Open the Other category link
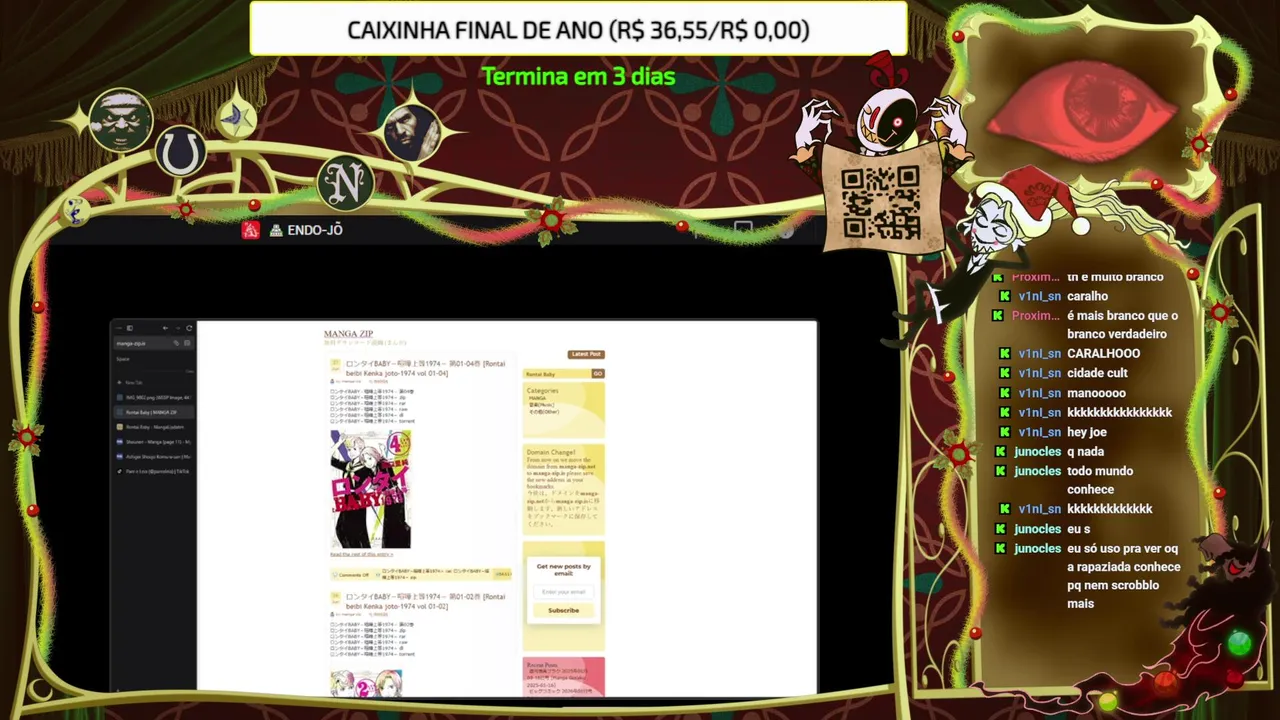Image resolution: width=1280 pixels, height=720 pixels. coord(544,412)
